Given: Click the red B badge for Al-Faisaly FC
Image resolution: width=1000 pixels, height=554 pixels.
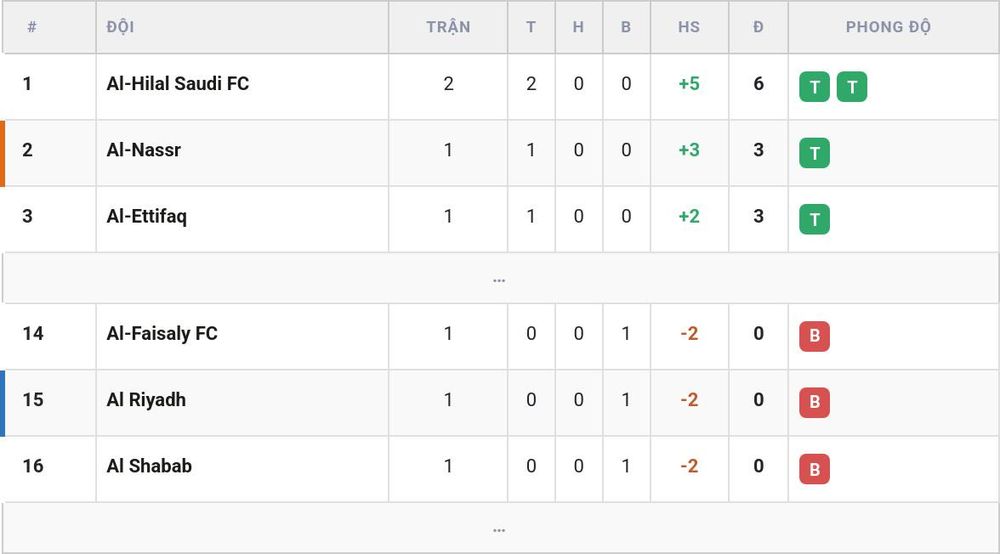Looking at the screenshot, I should click(814, 336).
